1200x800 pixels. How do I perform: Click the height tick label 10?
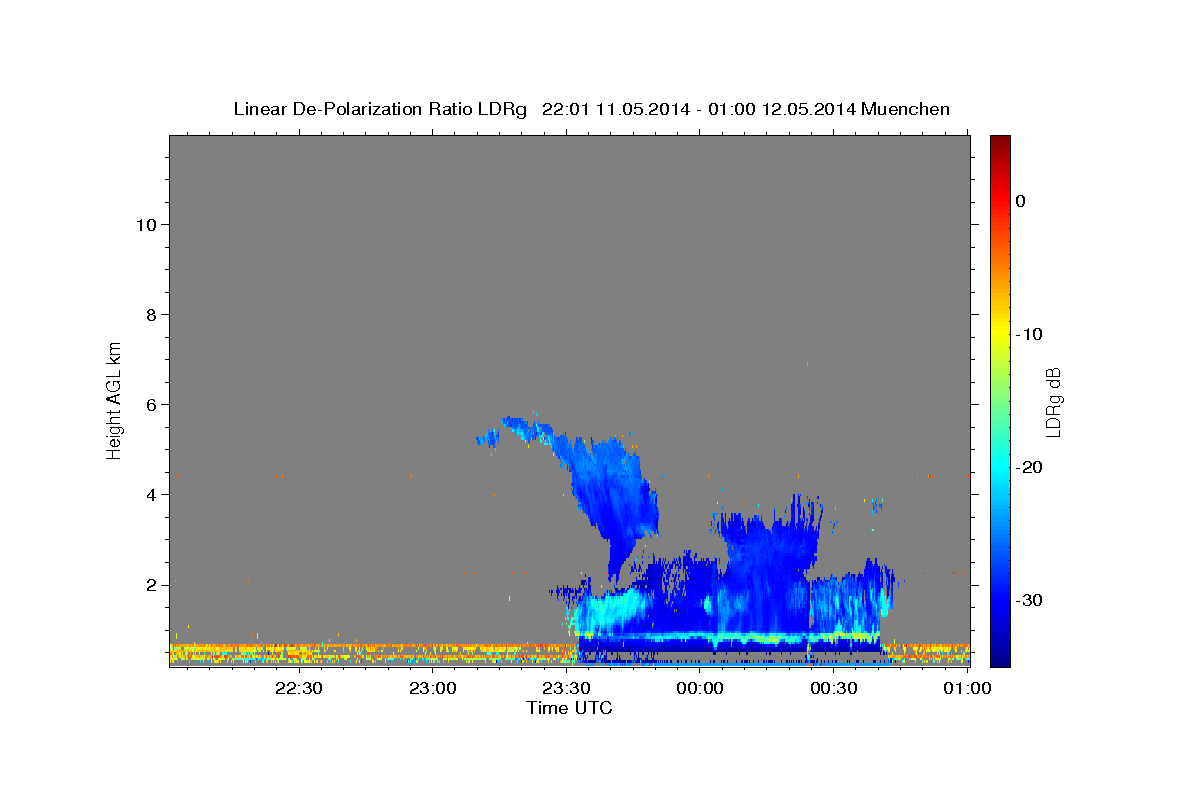(x=145, y=225)
